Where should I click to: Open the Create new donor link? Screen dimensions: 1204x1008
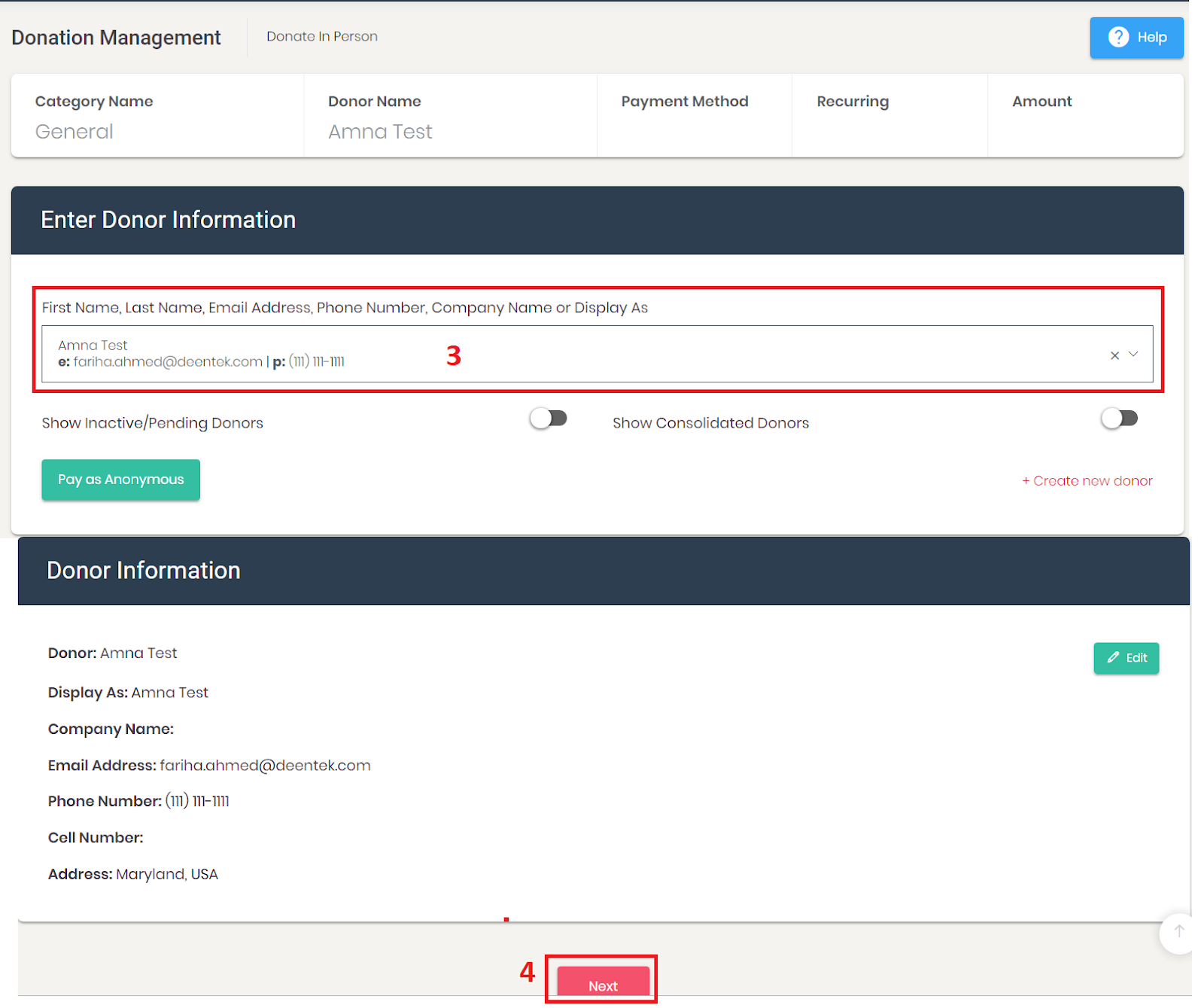point(1087,481)
